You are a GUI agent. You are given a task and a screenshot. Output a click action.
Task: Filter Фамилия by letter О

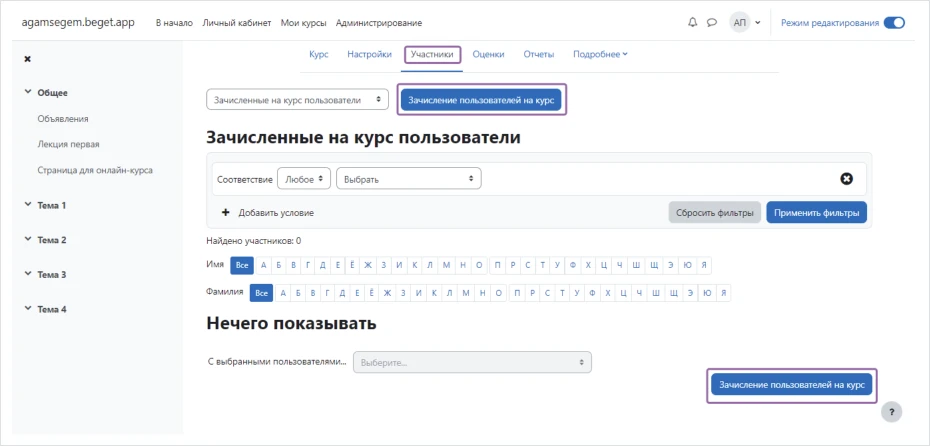click(499, 292)
